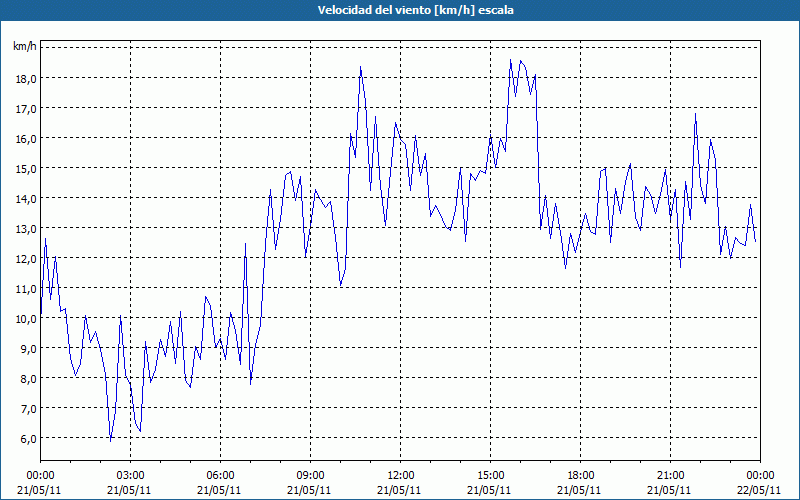Click the '17,0' y-axis value
Viewport: 800px width, 500px height.
click(x=26, y=108)
